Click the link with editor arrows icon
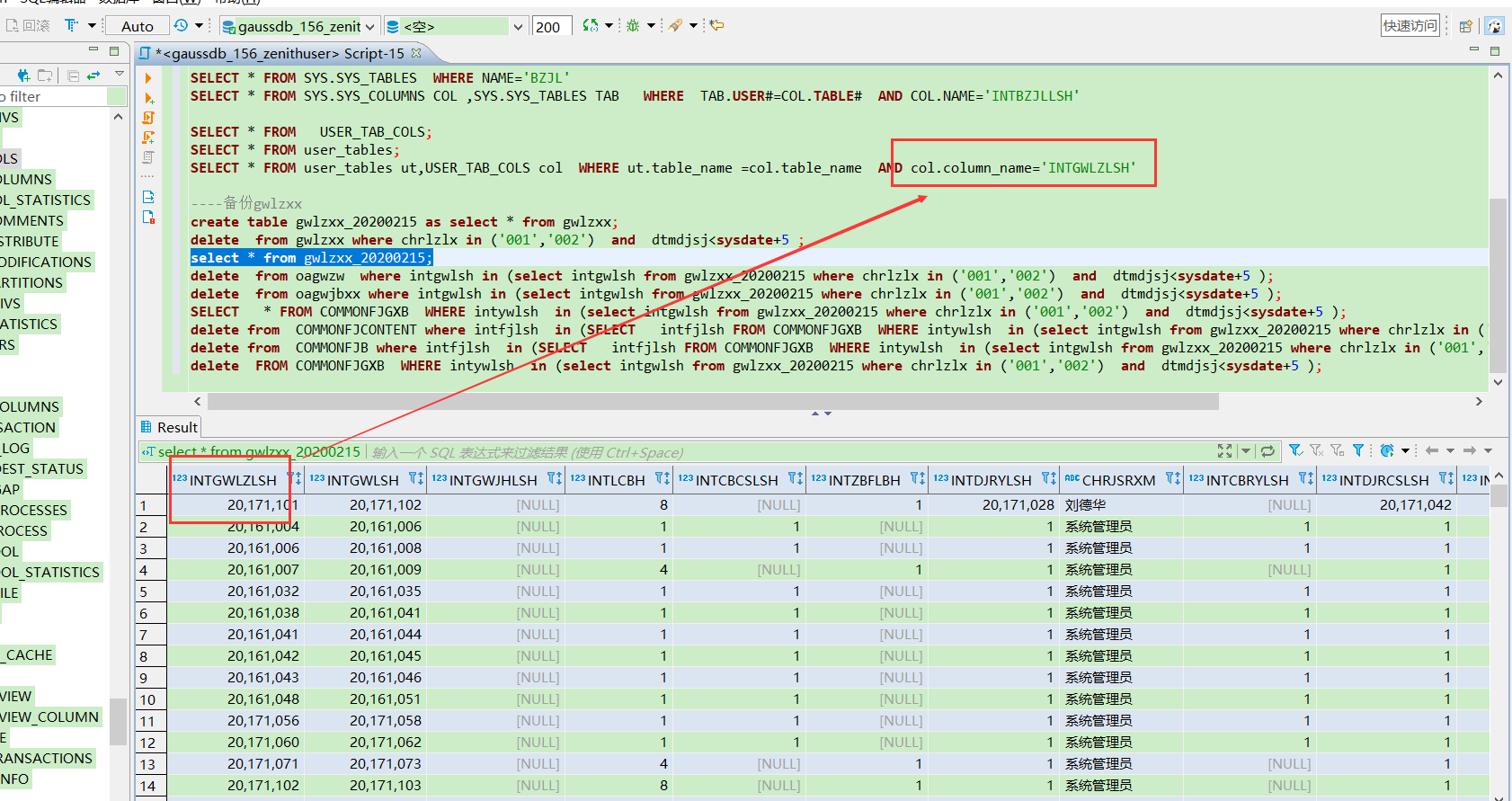This screenshot has height=801, width=1512. (x=93, y=76)
